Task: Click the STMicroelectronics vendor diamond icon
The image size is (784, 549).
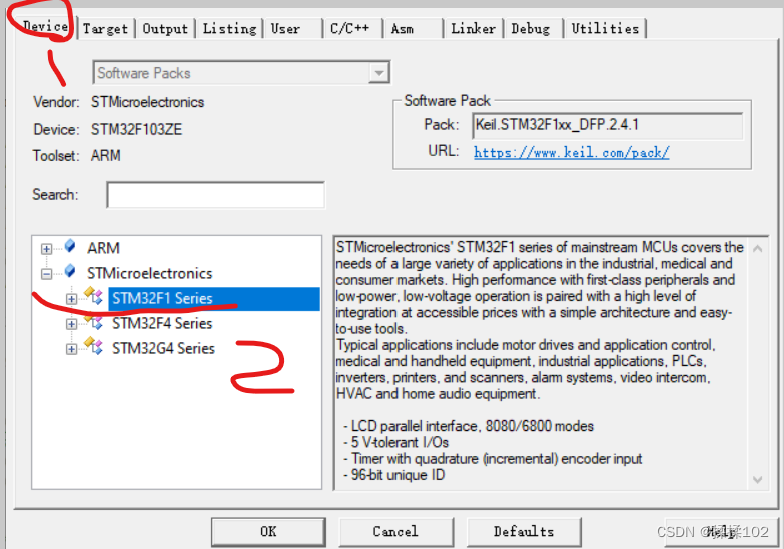Action: click(x=70, y=271)
